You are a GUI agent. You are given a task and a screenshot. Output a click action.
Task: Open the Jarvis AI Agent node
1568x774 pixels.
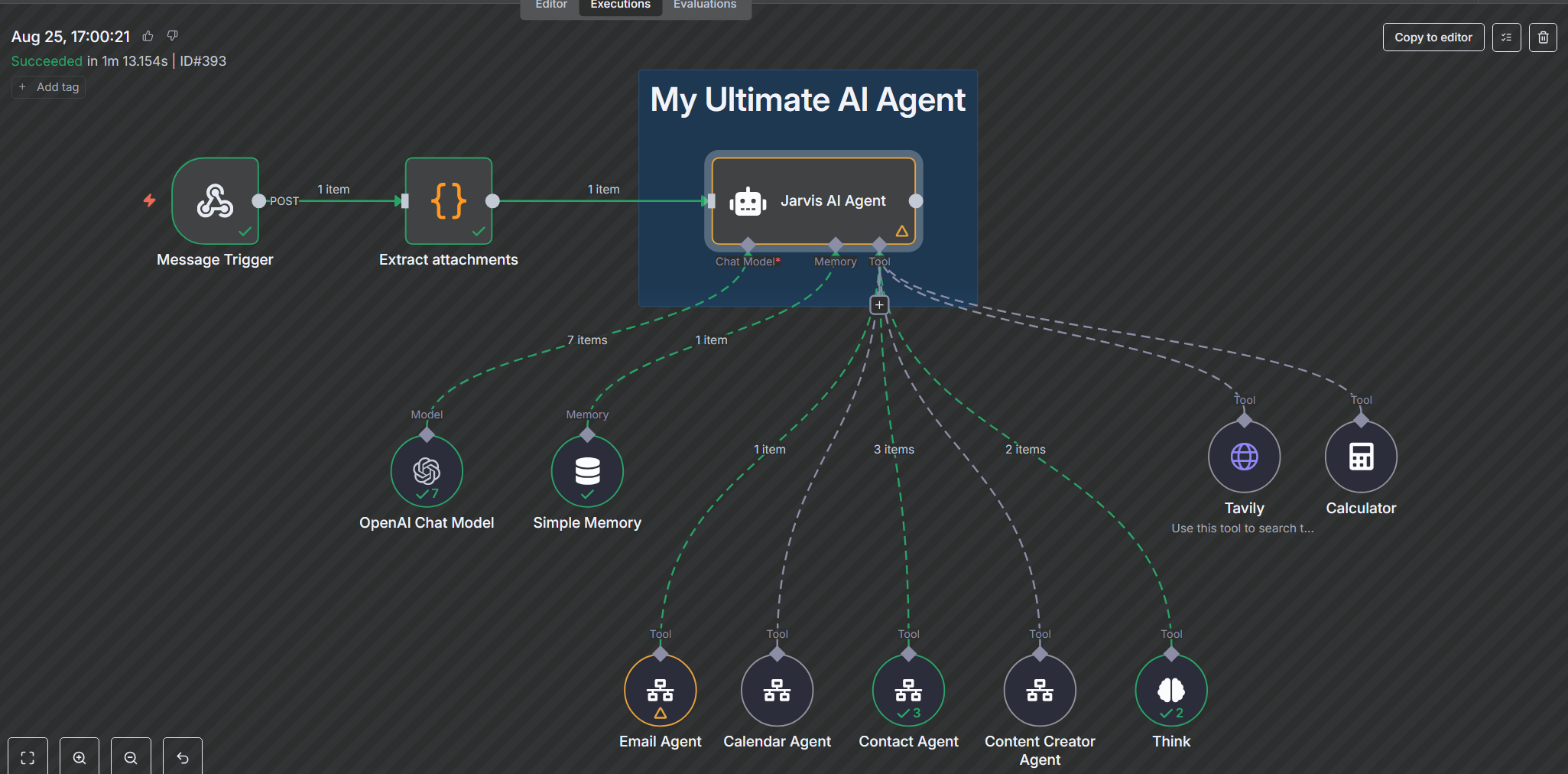tap(813, 200)
